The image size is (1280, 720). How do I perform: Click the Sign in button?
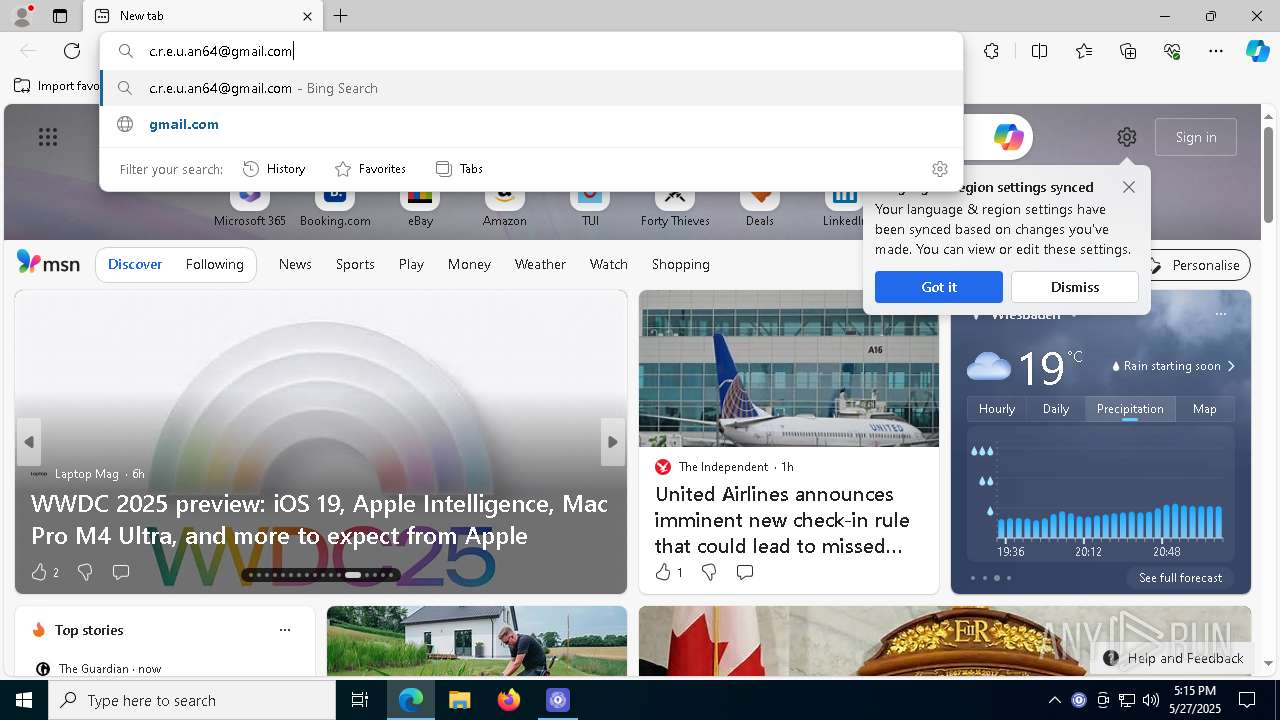tap(1196, 137)
